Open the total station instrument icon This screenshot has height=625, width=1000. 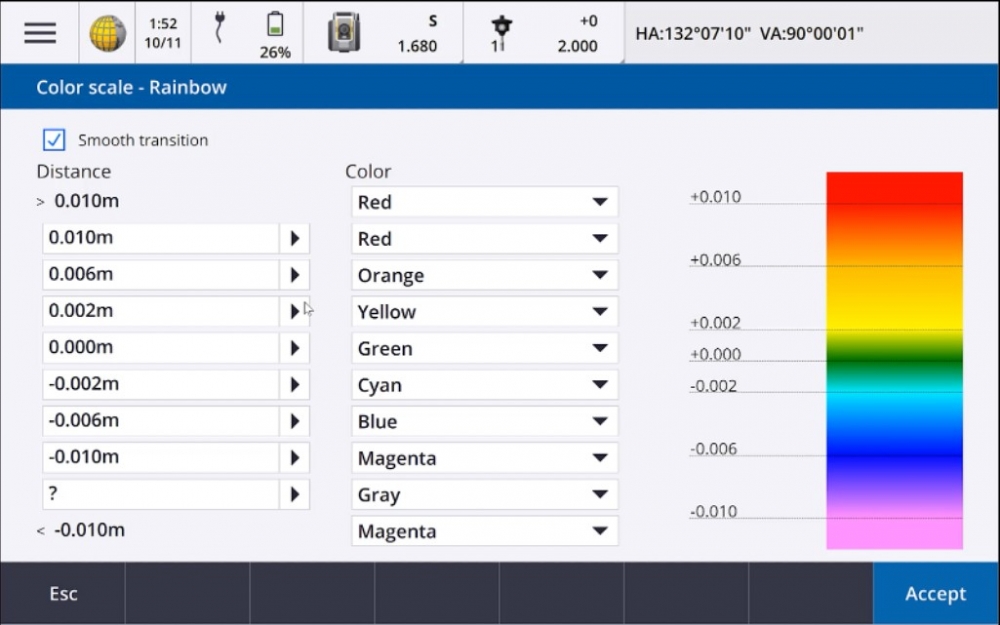pyautogui.click(x=344, y=32)
